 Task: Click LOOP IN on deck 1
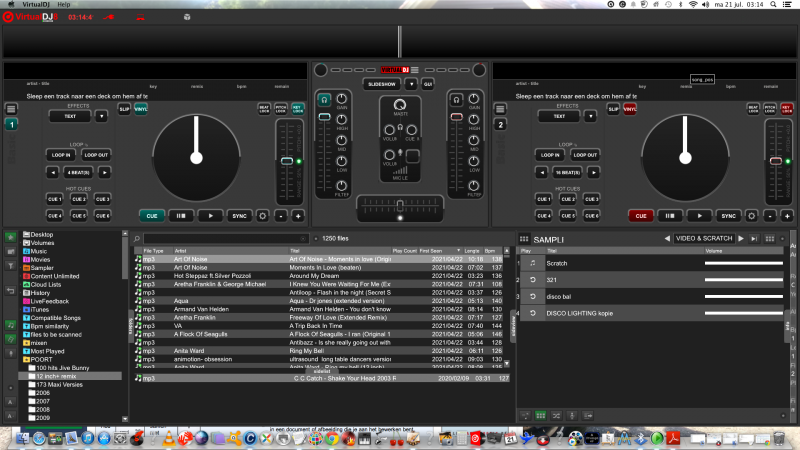61,155
